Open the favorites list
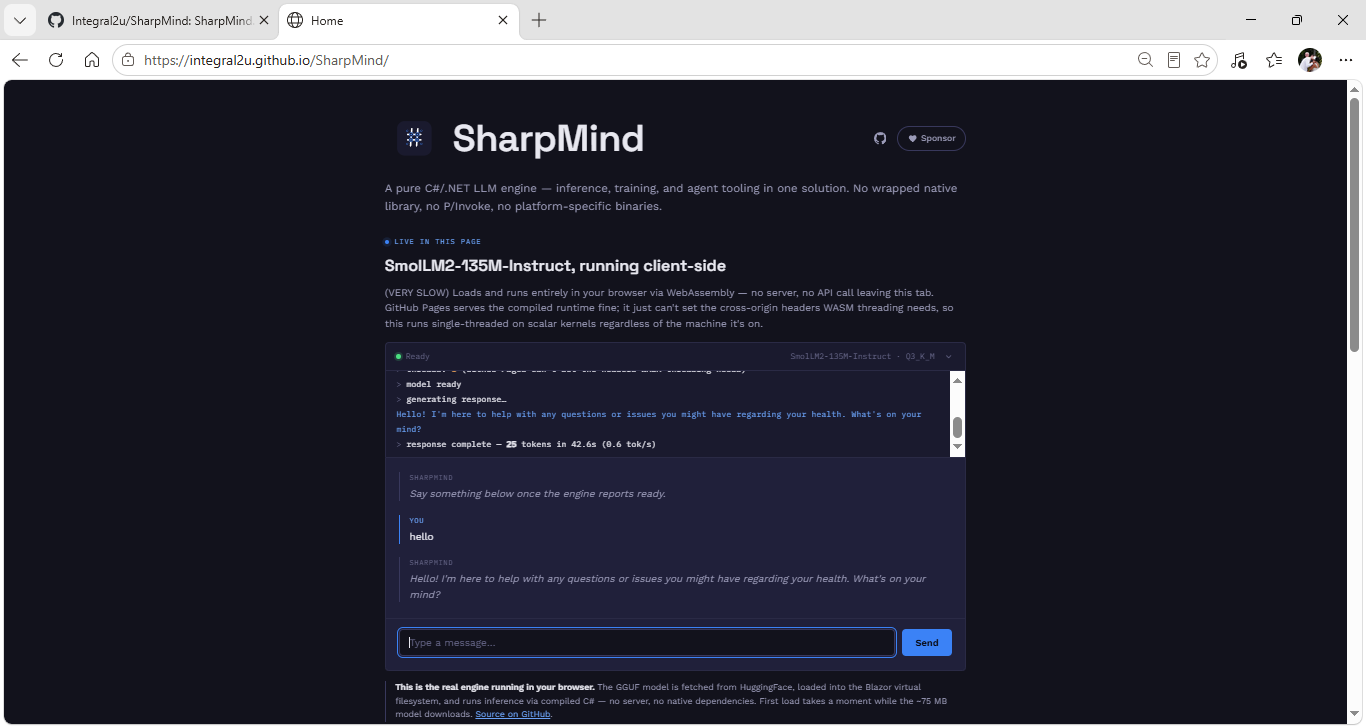 coord(1274,60)
